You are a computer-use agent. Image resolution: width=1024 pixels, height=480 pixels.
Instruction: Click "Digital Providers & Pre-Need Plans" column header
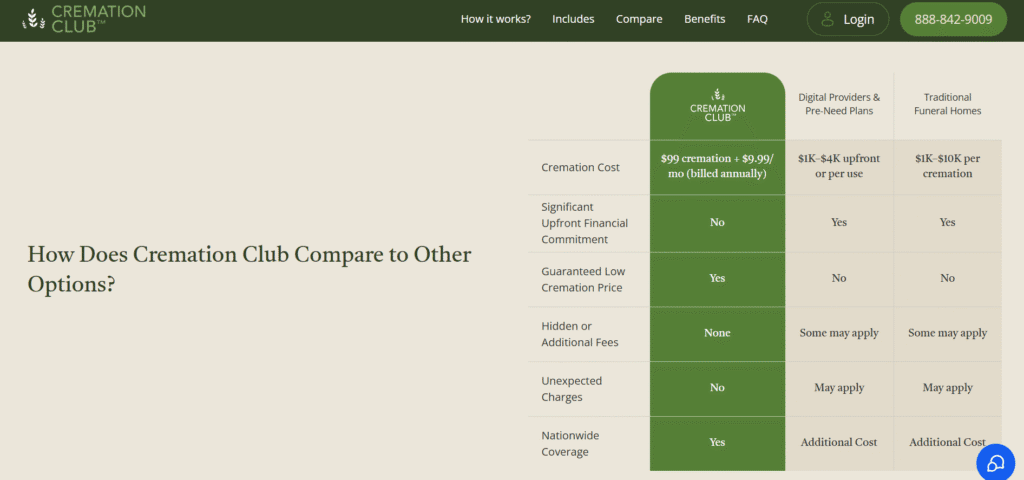[839, 104]
